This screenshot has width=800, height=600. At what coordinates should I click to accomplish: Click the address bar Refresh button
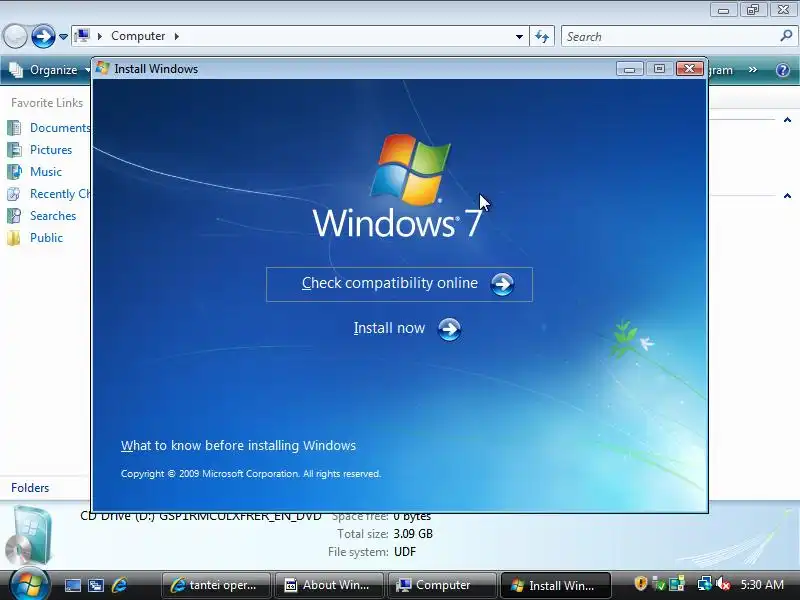click(x=542, y=36)
